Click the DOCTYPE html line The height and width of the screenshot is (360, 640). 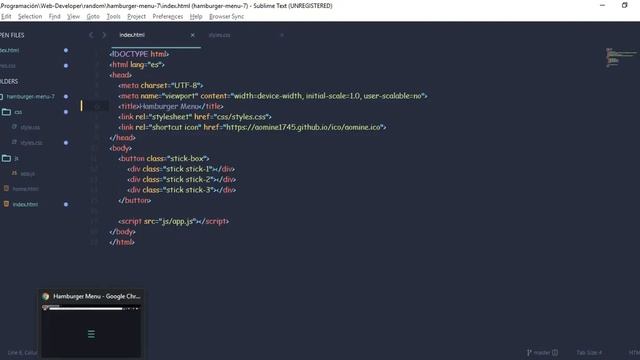139,54
